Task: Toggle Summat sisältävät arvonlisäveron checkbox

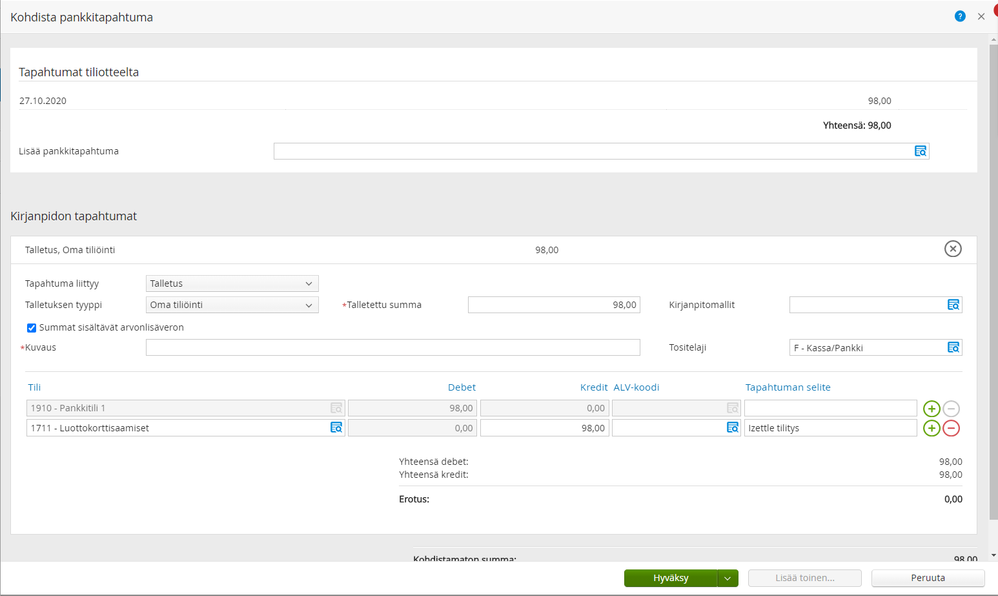Action: (31, 328)
